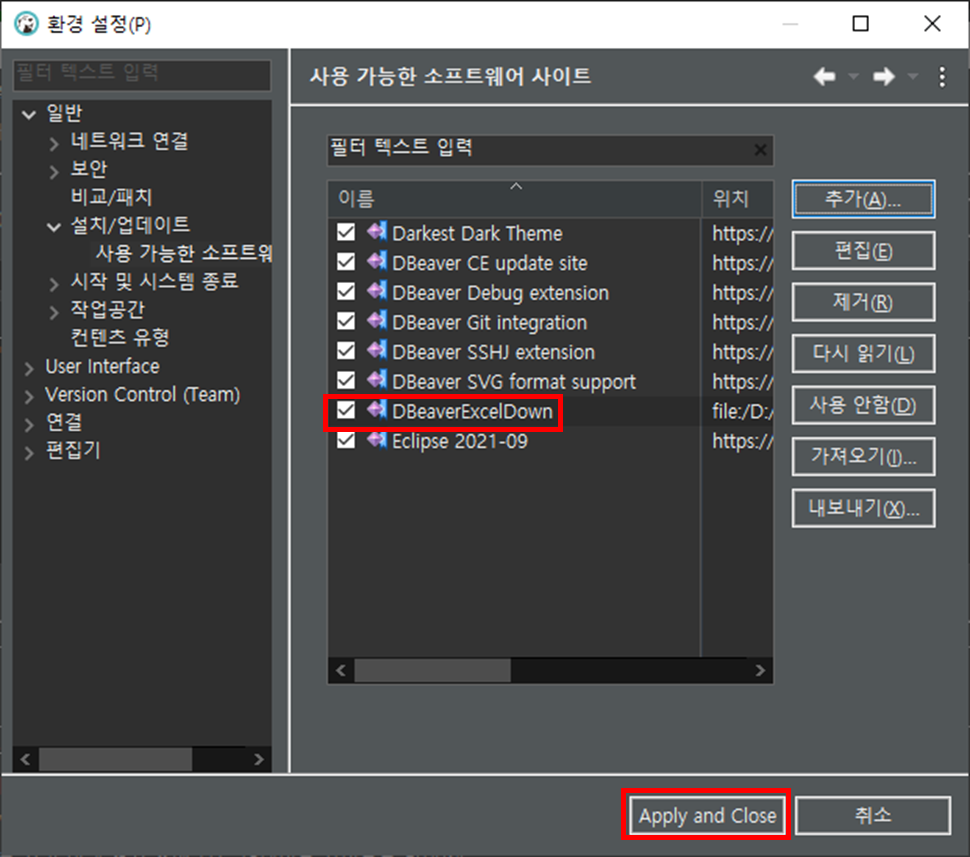Image resolution: width=970 pixels, height=857 pixels.
Task: Click the 다시 읽기(L) button
Action: [863, 353]
